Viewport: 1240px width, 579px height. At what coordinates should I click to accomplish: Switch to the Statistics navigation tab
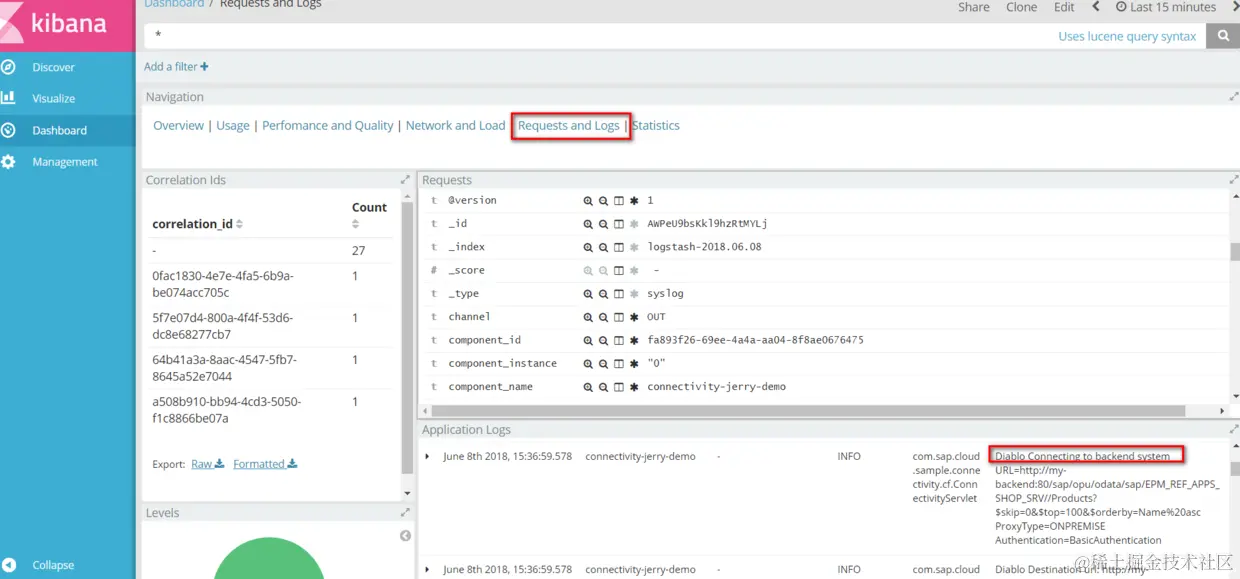click(x=656, y=125)
